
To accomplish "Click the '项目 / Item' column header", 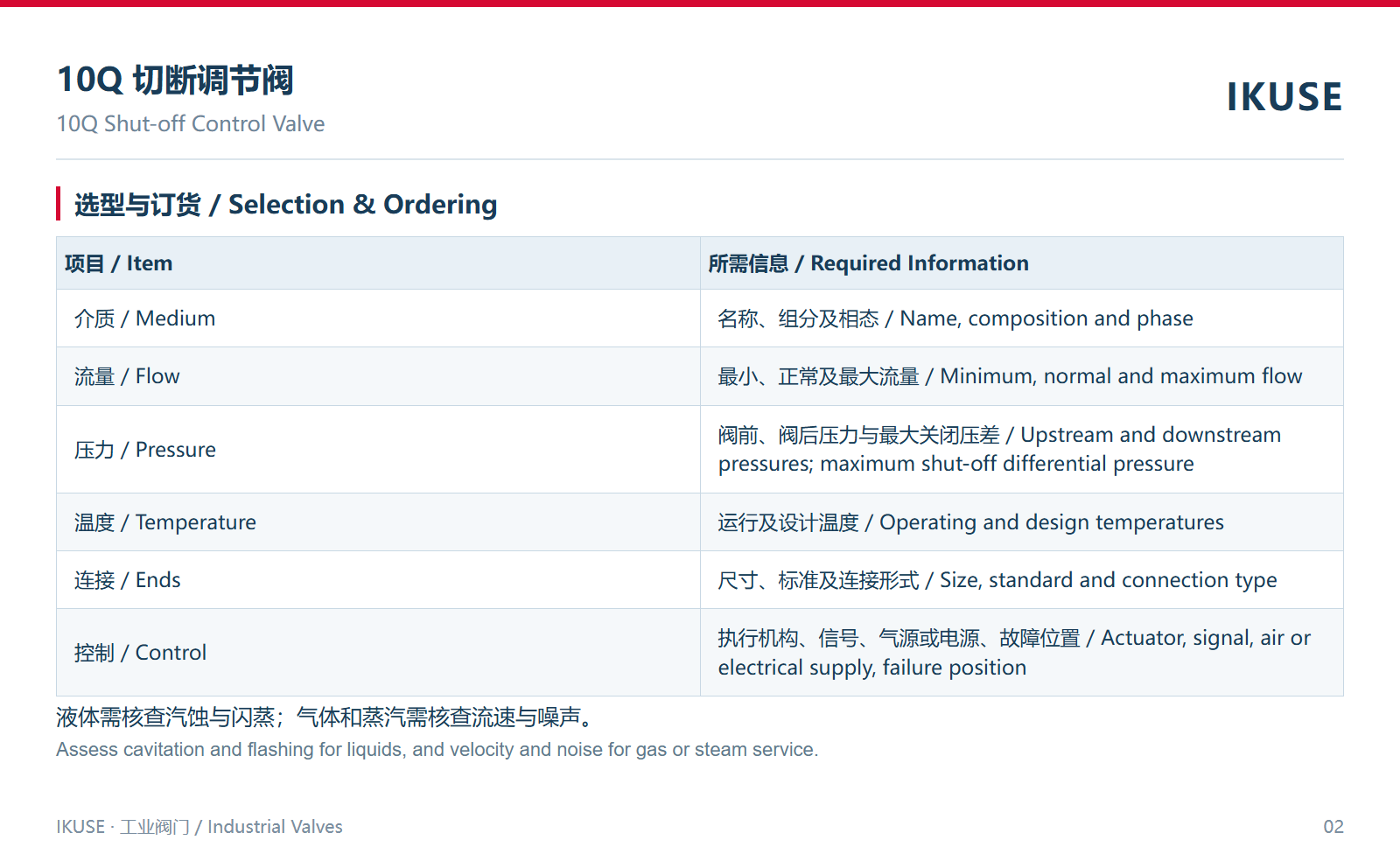I will pyautogui.click(x=378, y=263).
